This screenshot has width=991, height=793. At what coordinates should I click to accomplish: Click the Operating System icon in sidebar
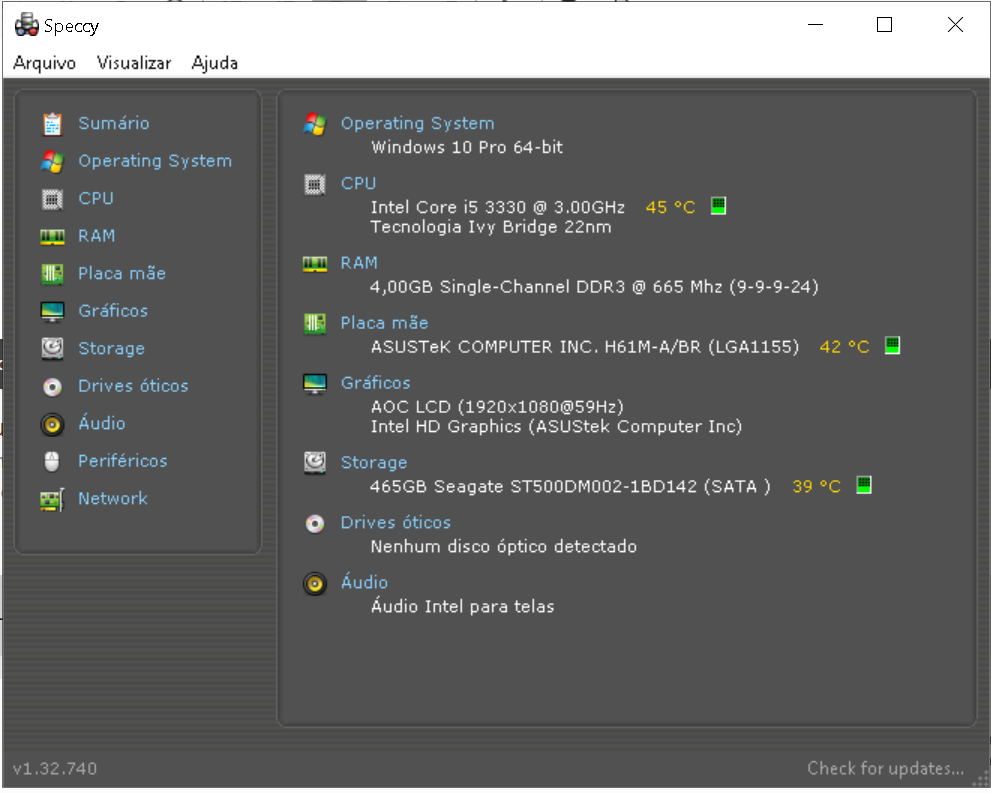tap(52, 161)
